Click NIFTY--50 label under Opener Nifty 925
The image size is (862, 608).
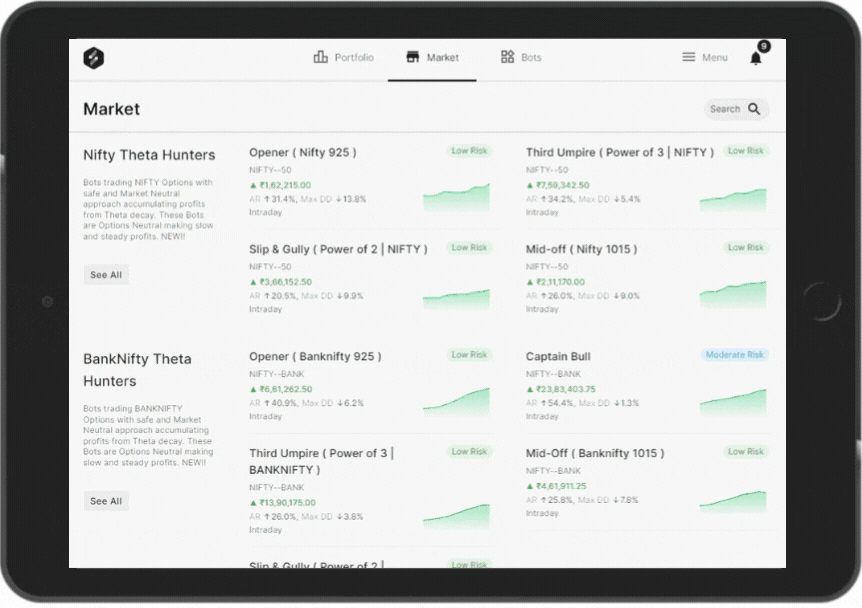tap(270, 170)
